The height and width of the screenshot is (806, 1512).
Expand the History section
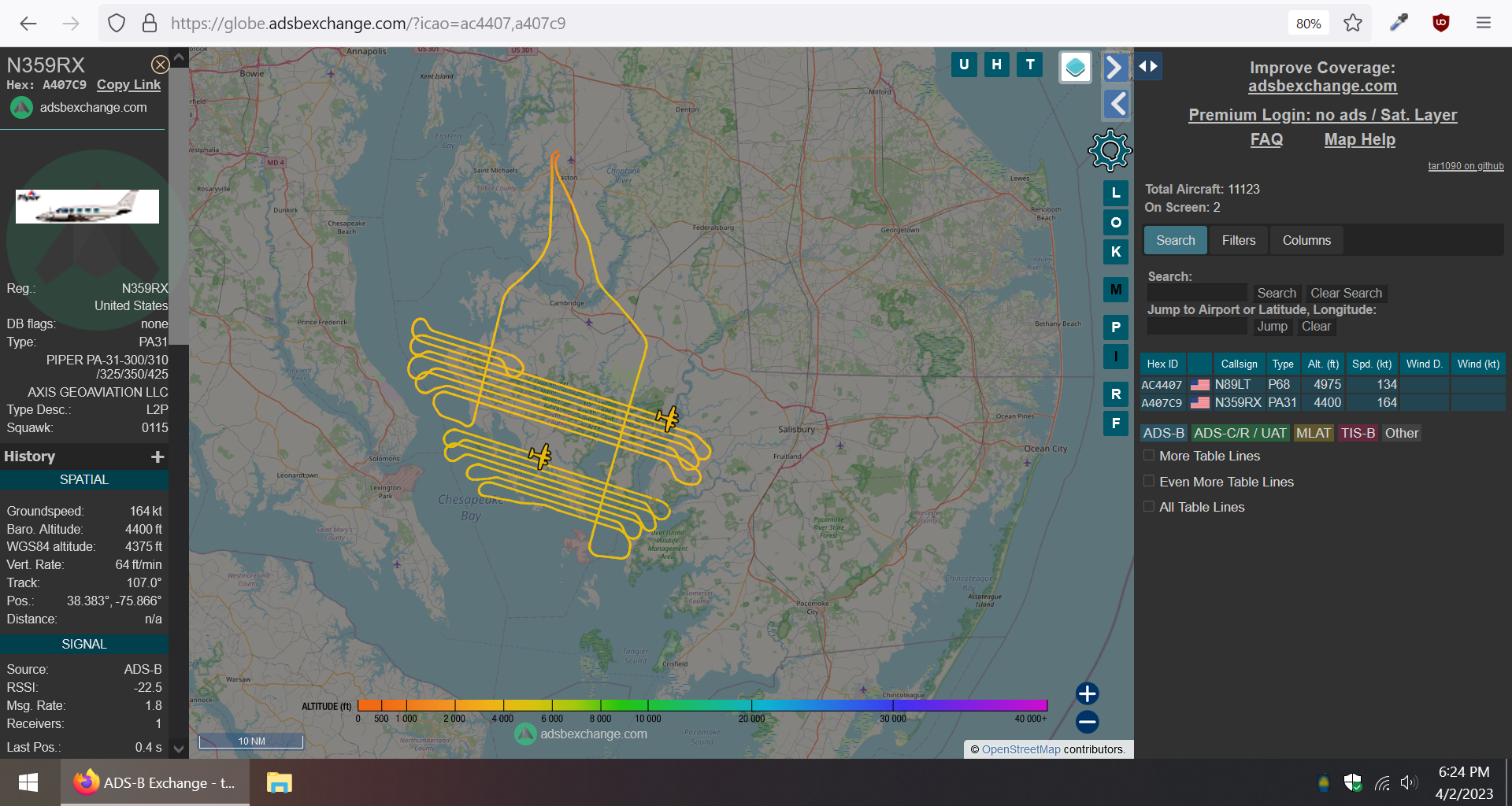coord(157,457)
